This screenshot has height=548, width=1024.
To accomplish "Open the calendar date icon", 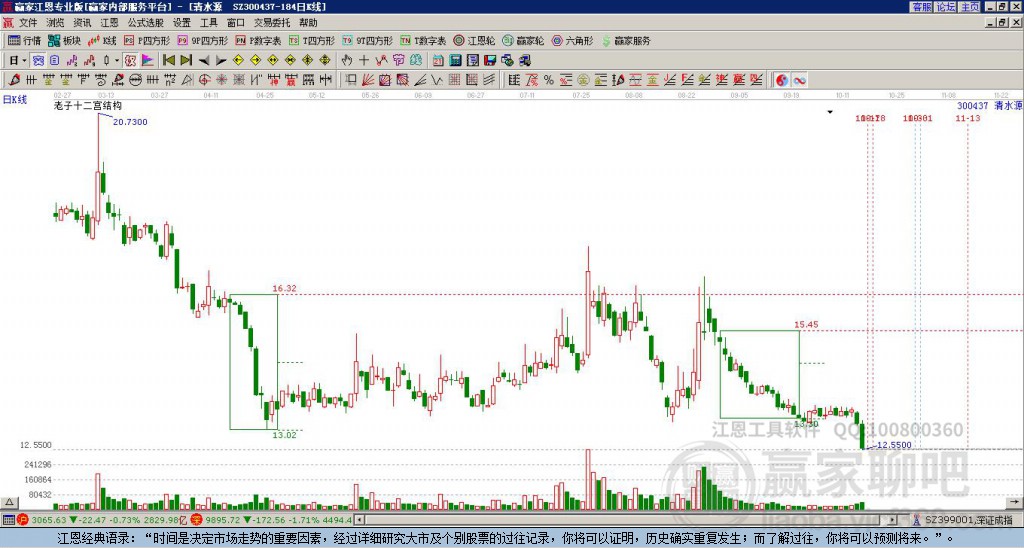I will click(x=438, y=60).
